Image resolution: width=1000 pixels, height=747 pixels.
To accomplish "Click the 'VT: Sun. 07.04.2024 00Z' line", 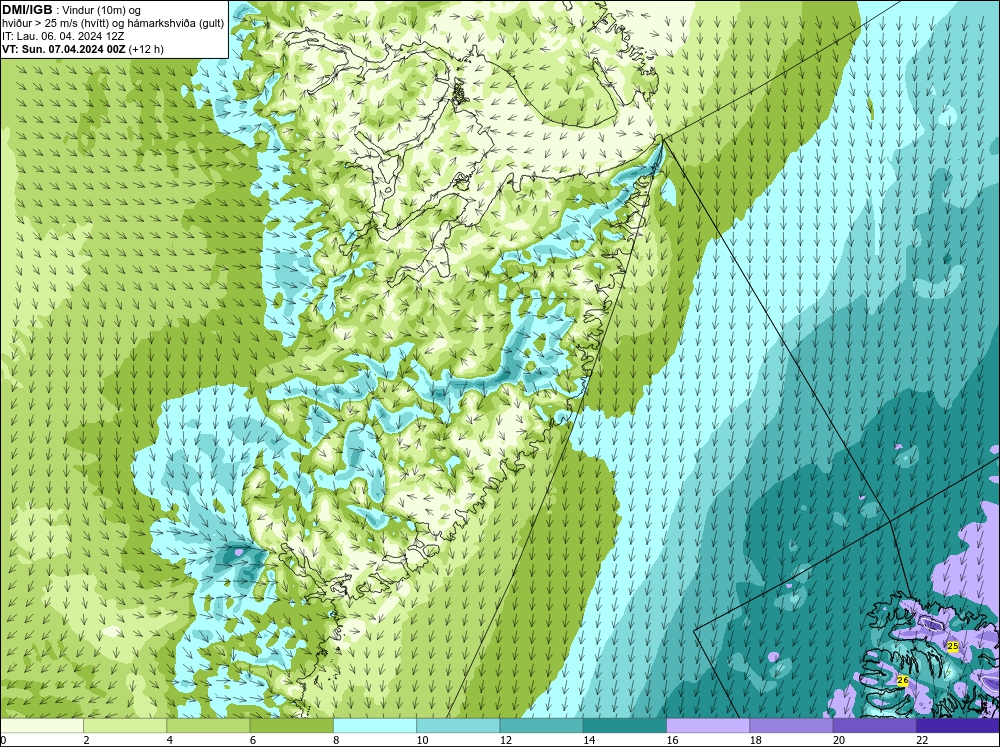I will pos(64,49).
